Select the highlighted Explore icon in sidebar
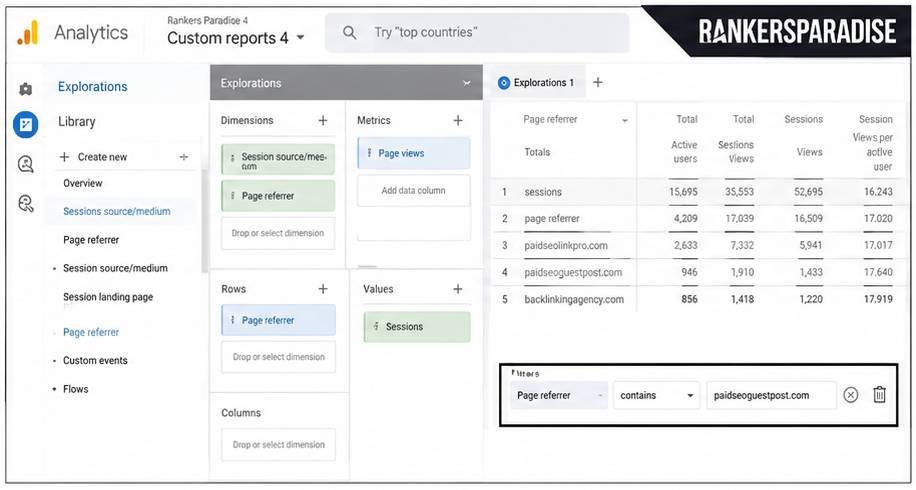This screenshot has height=490, width=916. [26, 124]
